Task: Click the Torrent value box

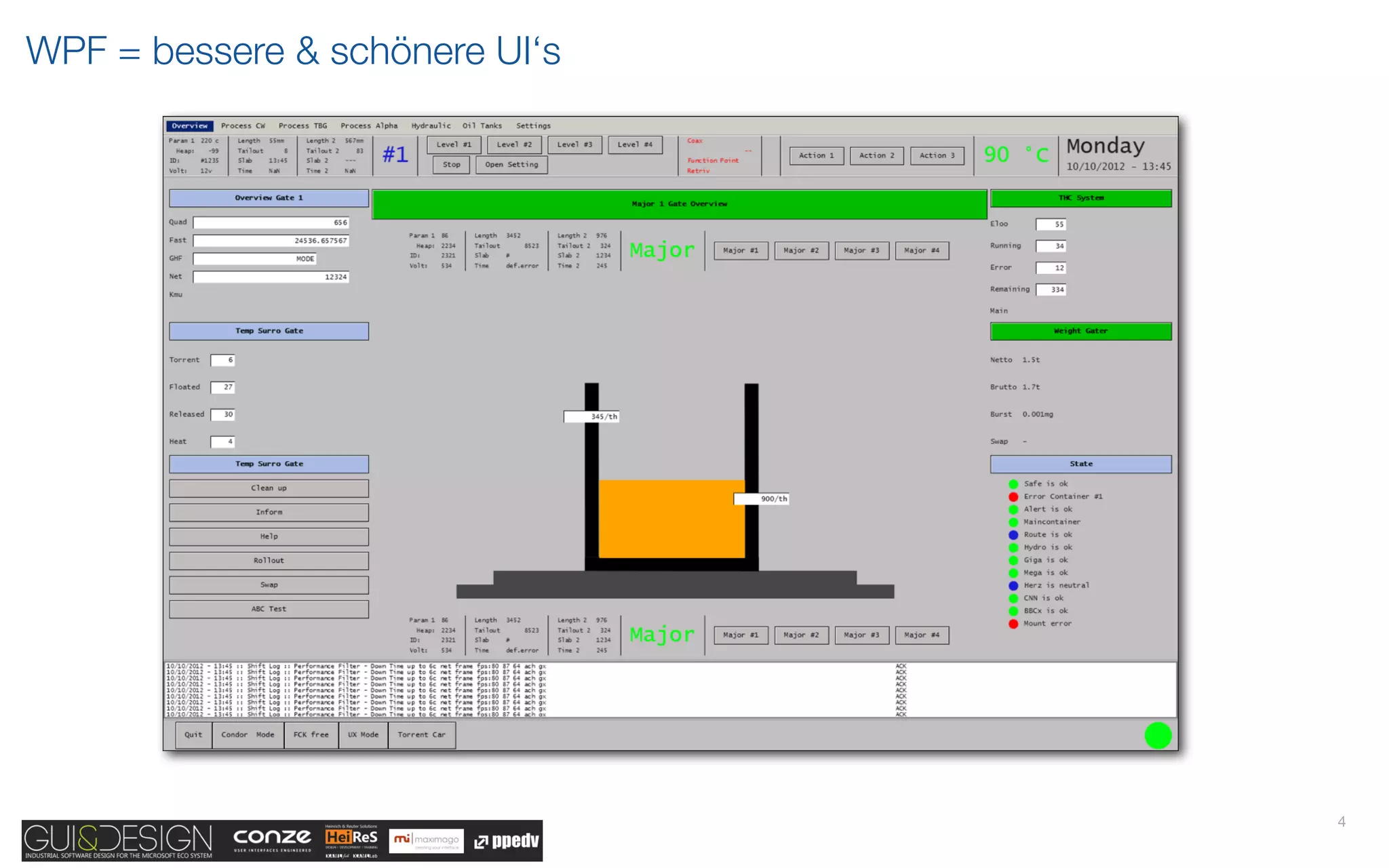Action: pyautogui.click(x=222, y=360)
